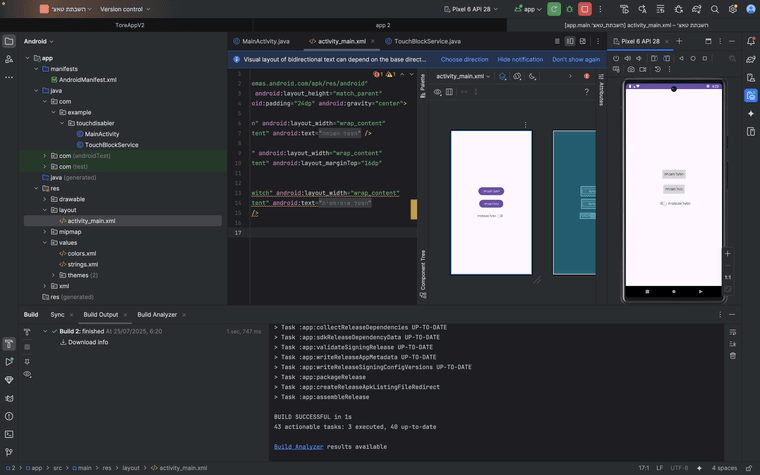Expand the themes (2) node
The height and width of the screenshot is (475, 760).
[x=53, y=275]
